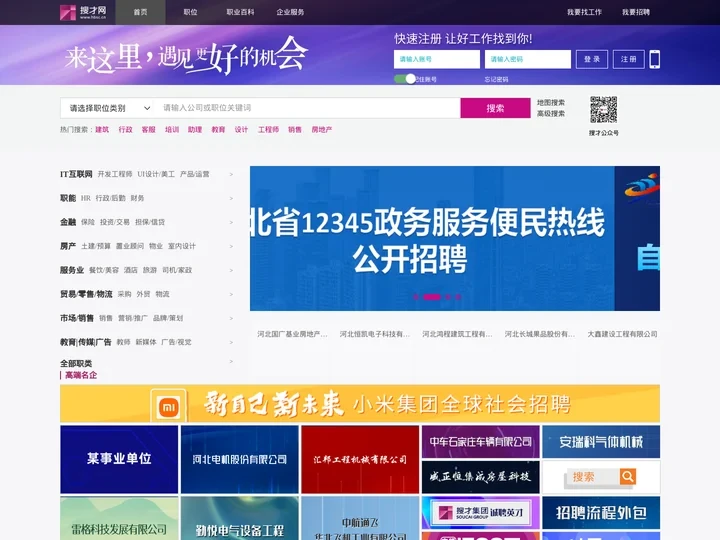
Task: Click hot search tag 工程师
Action: [x=268, y=129]
